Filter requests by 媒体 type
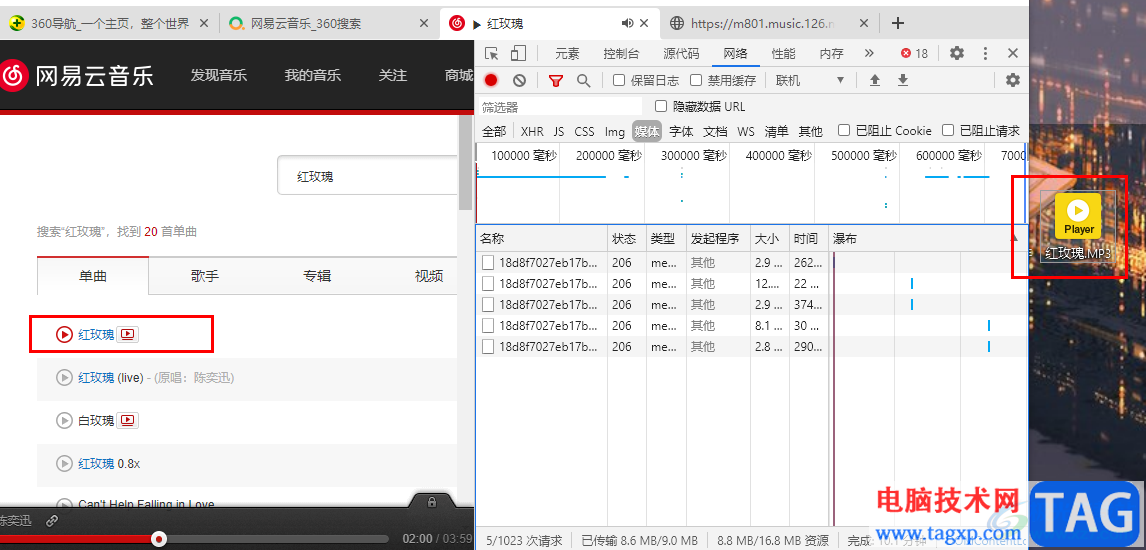 tap(647, 131)
